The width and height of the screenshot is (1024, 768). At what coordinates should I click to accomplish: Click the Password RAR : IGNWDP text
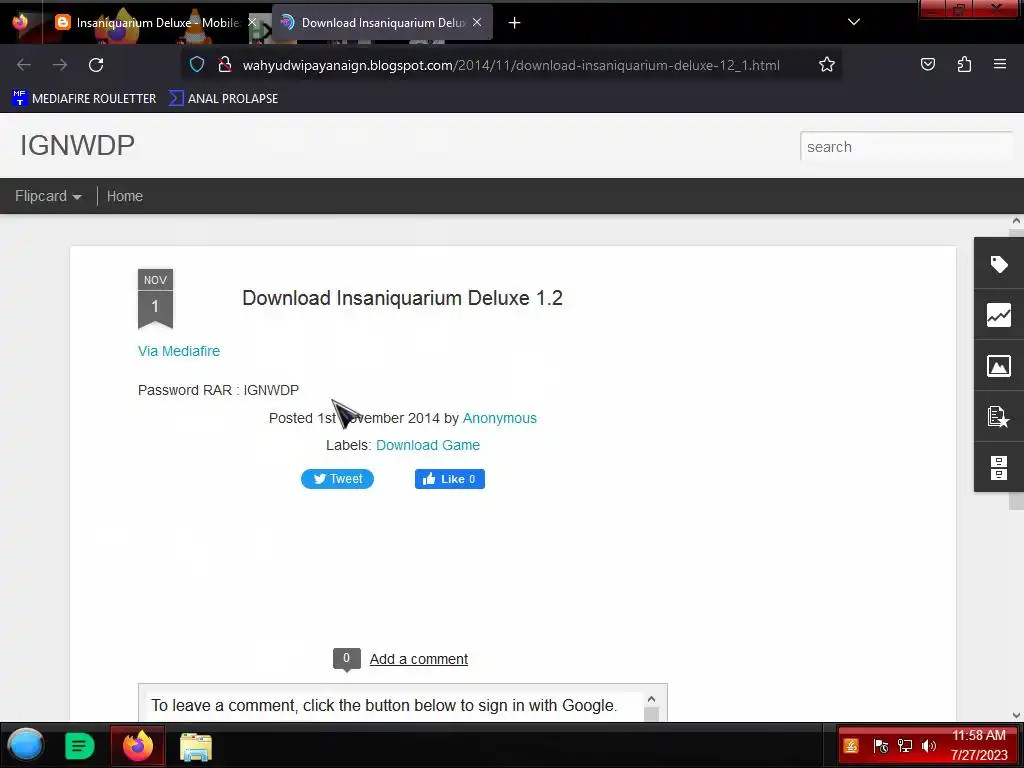(x=218, y=390)
